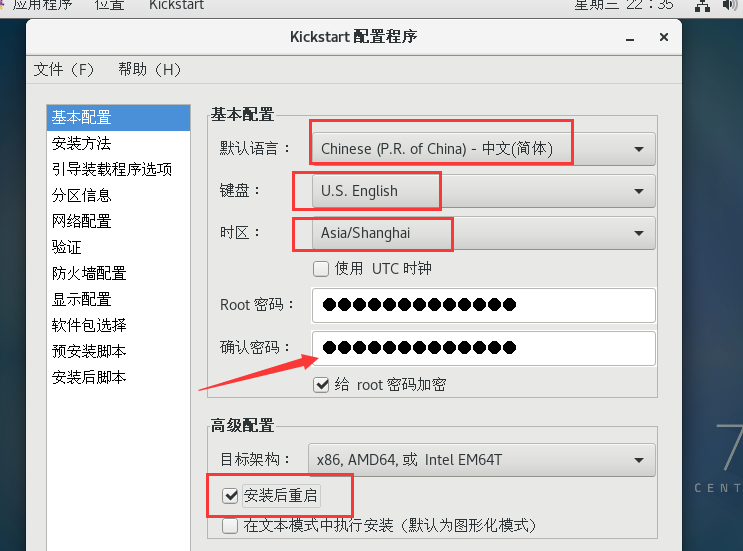This screenshot has height=551, width=743.
Task: Expand the 目标架构 dropdown
Action: [482, 460]
